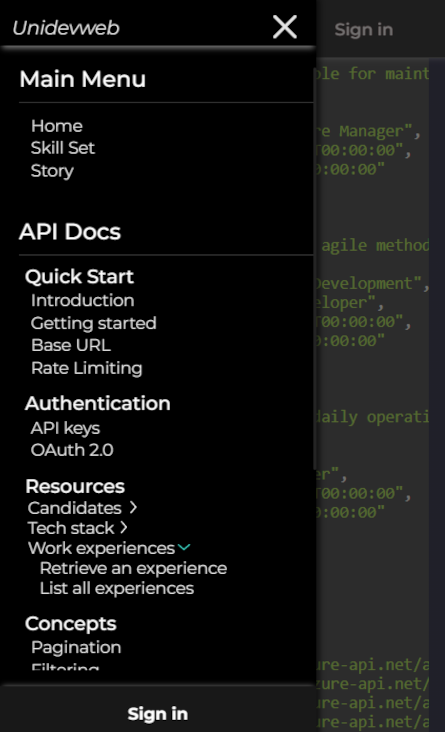The width and height of the screenshot is (445, 732).
Task: Expand the Tech stack chevron
Action: pyautogui.click(x=123, y=528)
